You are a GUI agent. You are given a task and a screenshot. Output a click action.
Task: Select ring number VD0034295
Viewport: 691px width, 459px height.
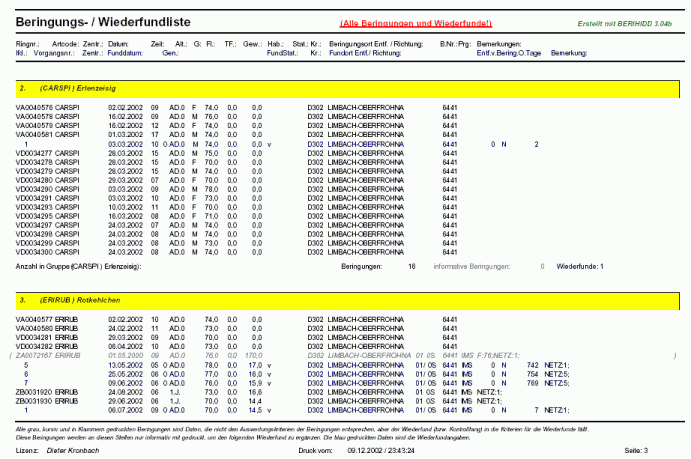pyautogui.click(x=34, y=216)
